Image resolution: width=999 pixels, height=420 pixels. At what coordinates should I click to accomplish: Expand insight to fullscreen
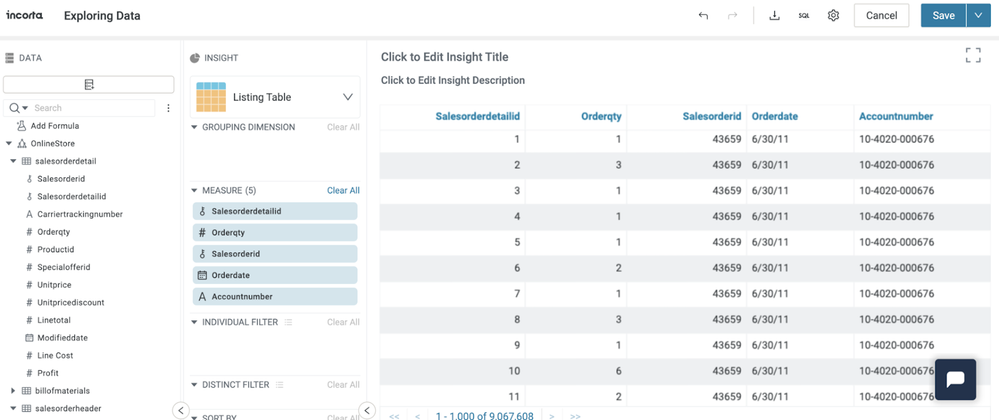pos(972,56)
